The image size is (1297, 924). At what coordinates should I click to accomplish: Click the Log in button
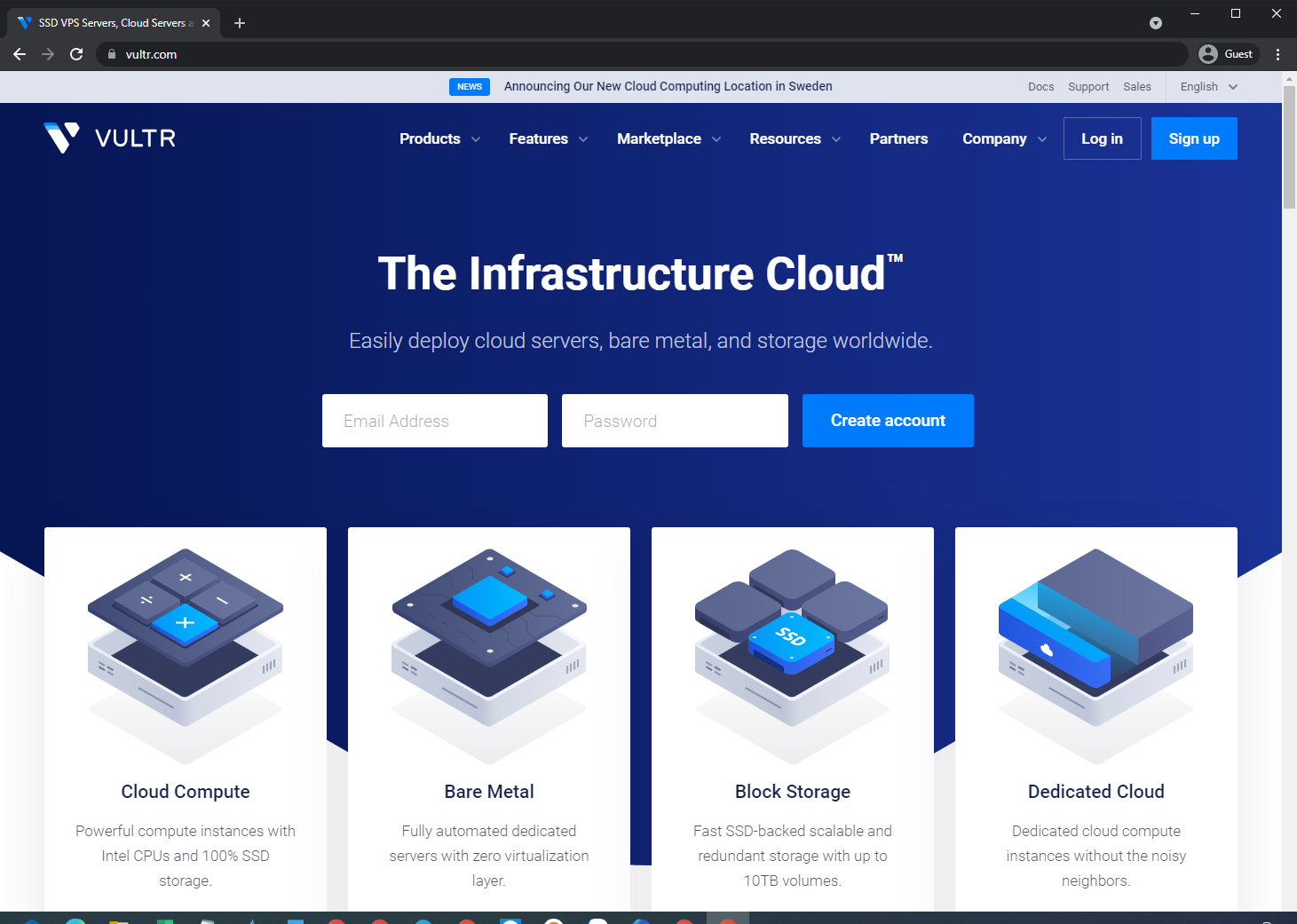click(x=1102, y=138)
